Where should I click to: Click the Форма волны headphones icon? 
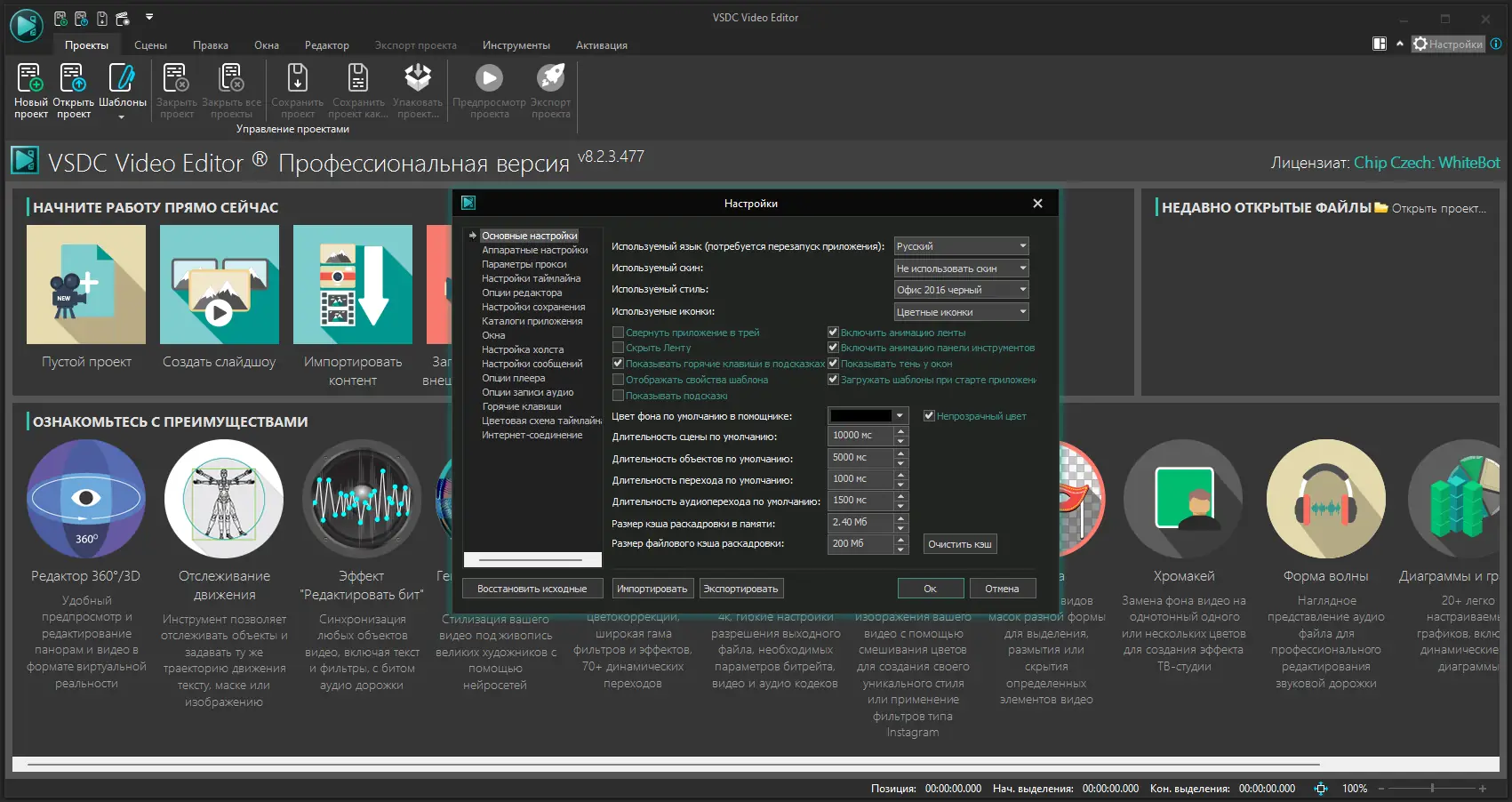click(1326, 499)
